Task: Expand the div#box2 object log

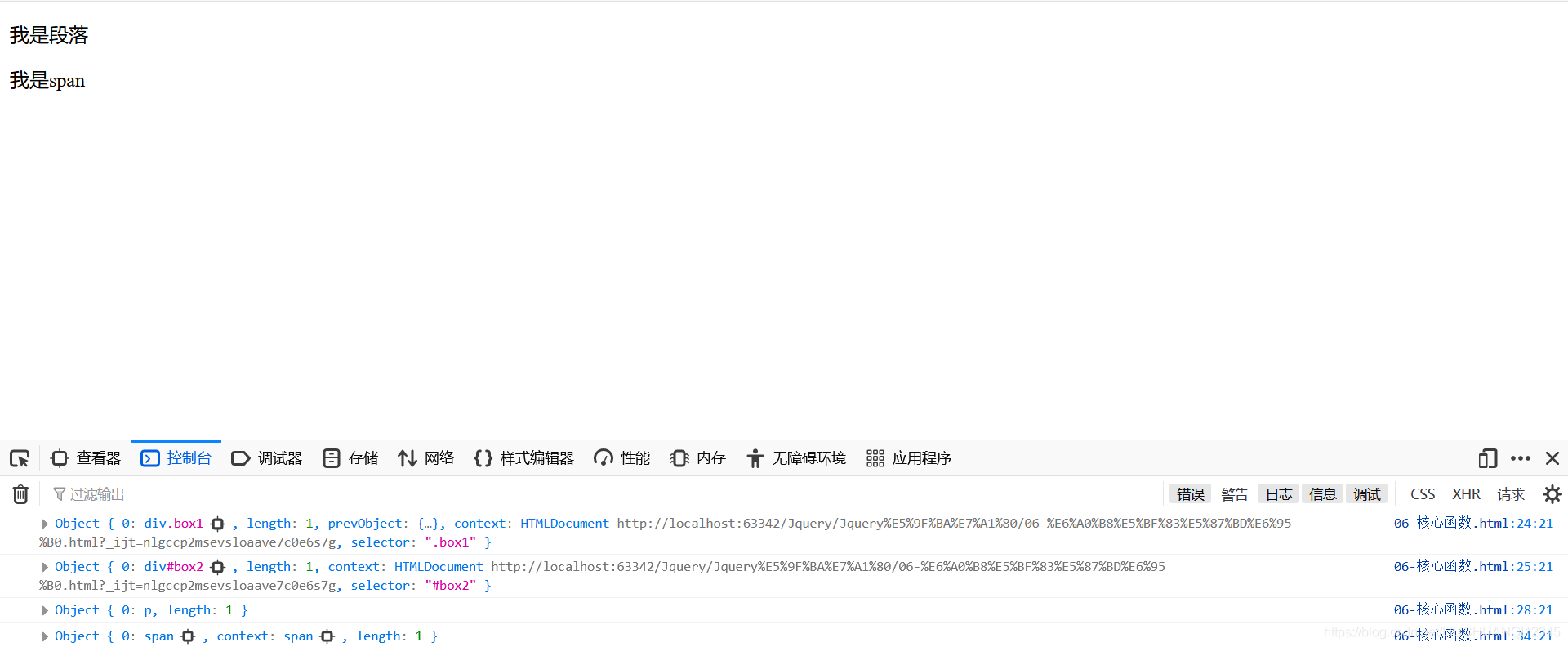Action: pyautogui.click(x=45, y=567)
